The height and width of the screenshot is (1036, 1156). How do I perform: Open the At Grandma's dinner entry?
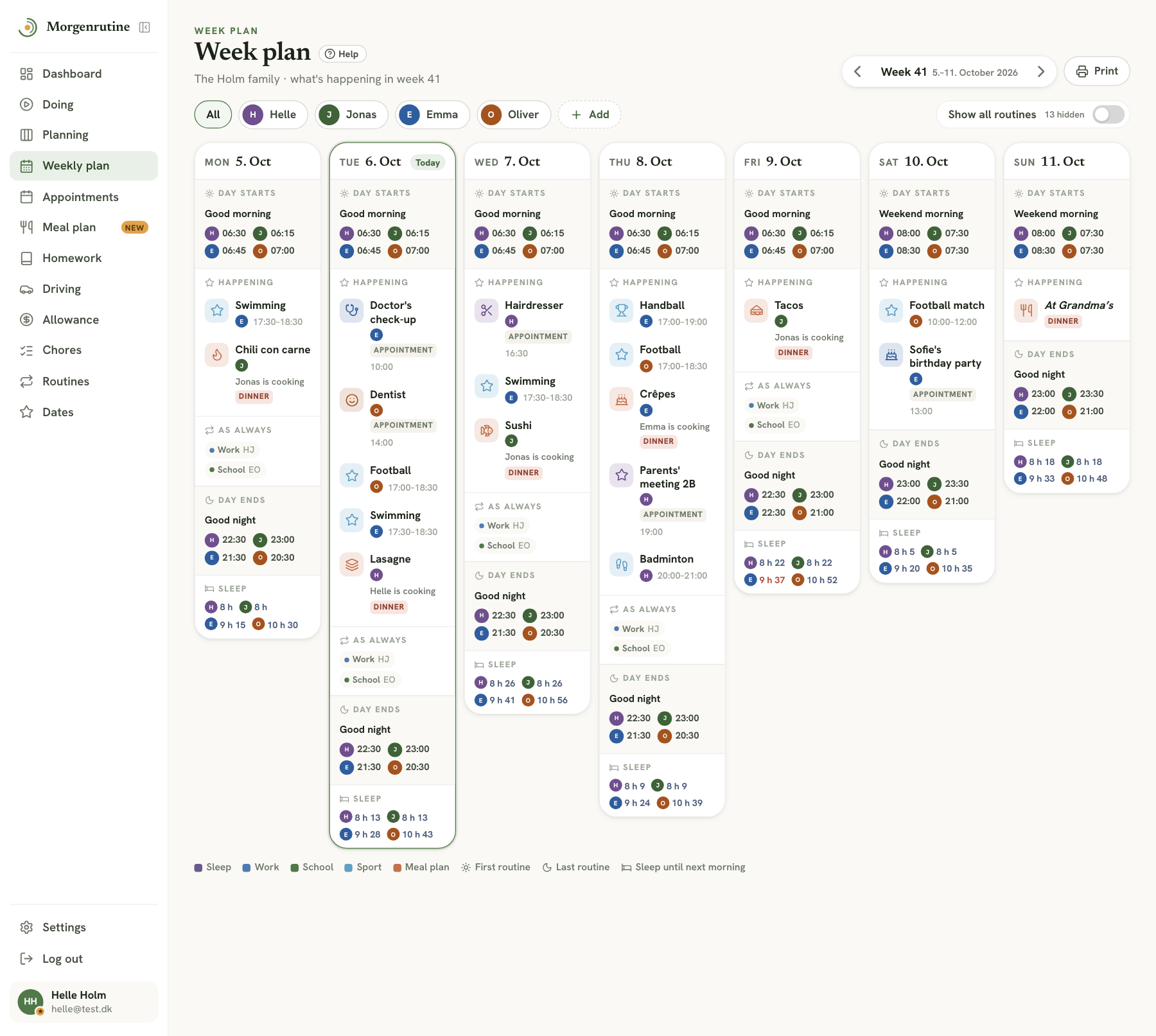point(1066,313)
